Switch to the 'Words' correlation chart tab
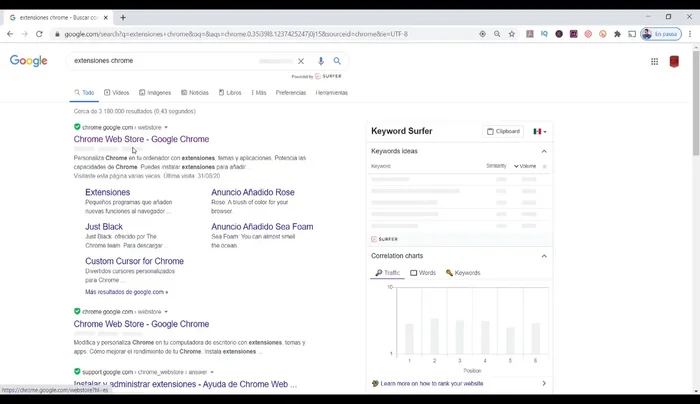700x404 pixels. click(422, 273)
